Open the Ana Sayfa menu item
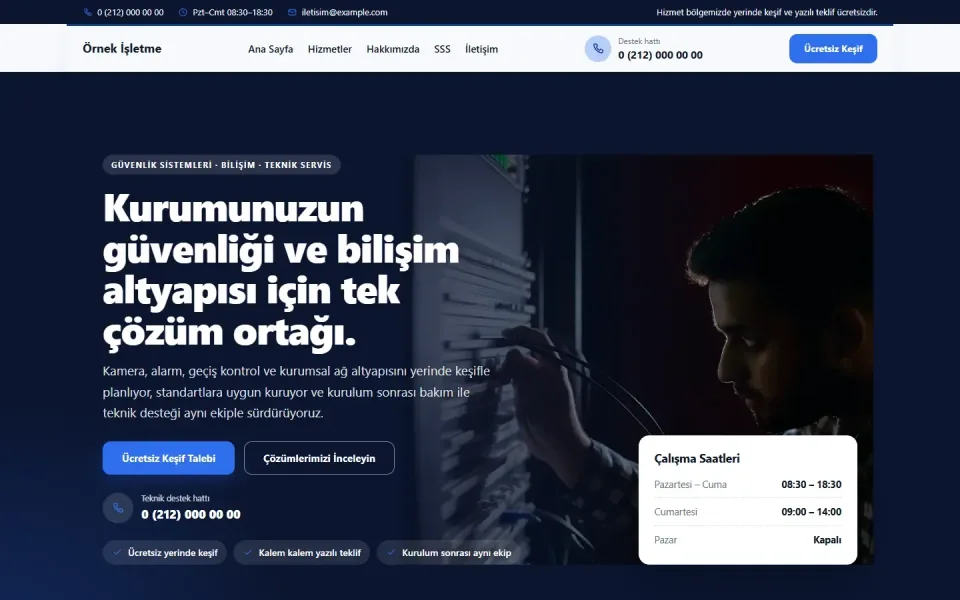 tap(271, 49)
